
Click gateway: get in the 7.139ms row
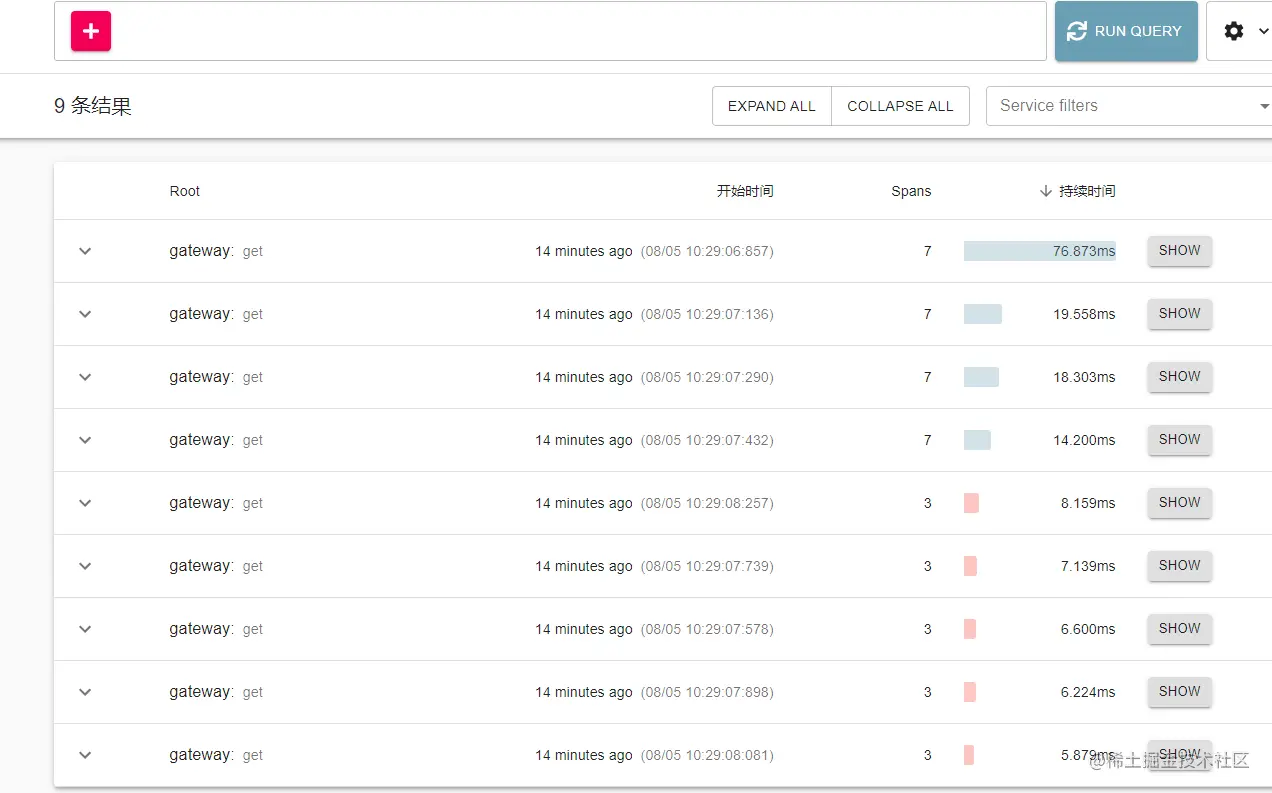216,566
